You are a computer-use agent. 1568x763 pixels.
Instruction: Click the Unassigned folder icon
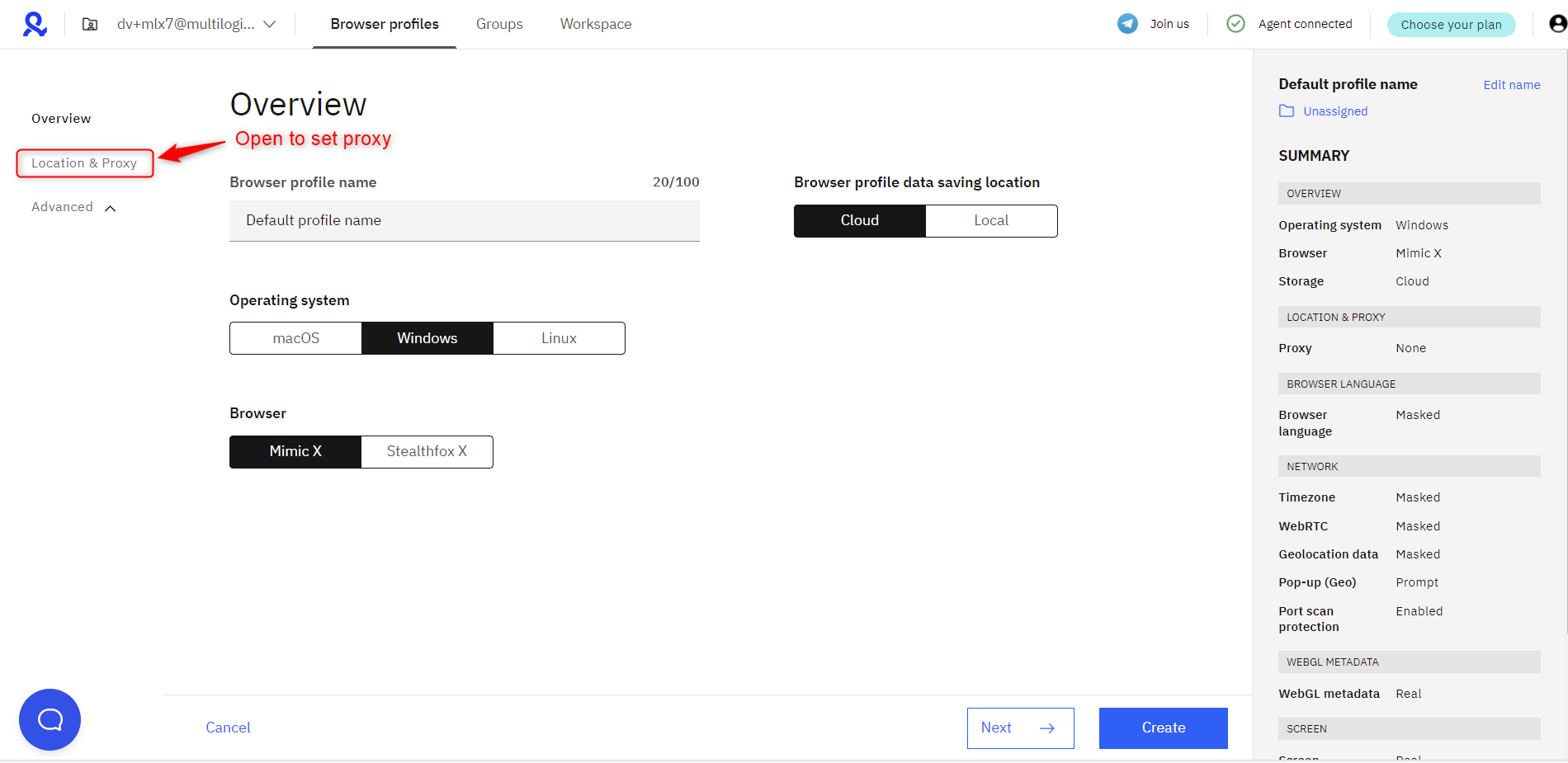point(1287,111)
